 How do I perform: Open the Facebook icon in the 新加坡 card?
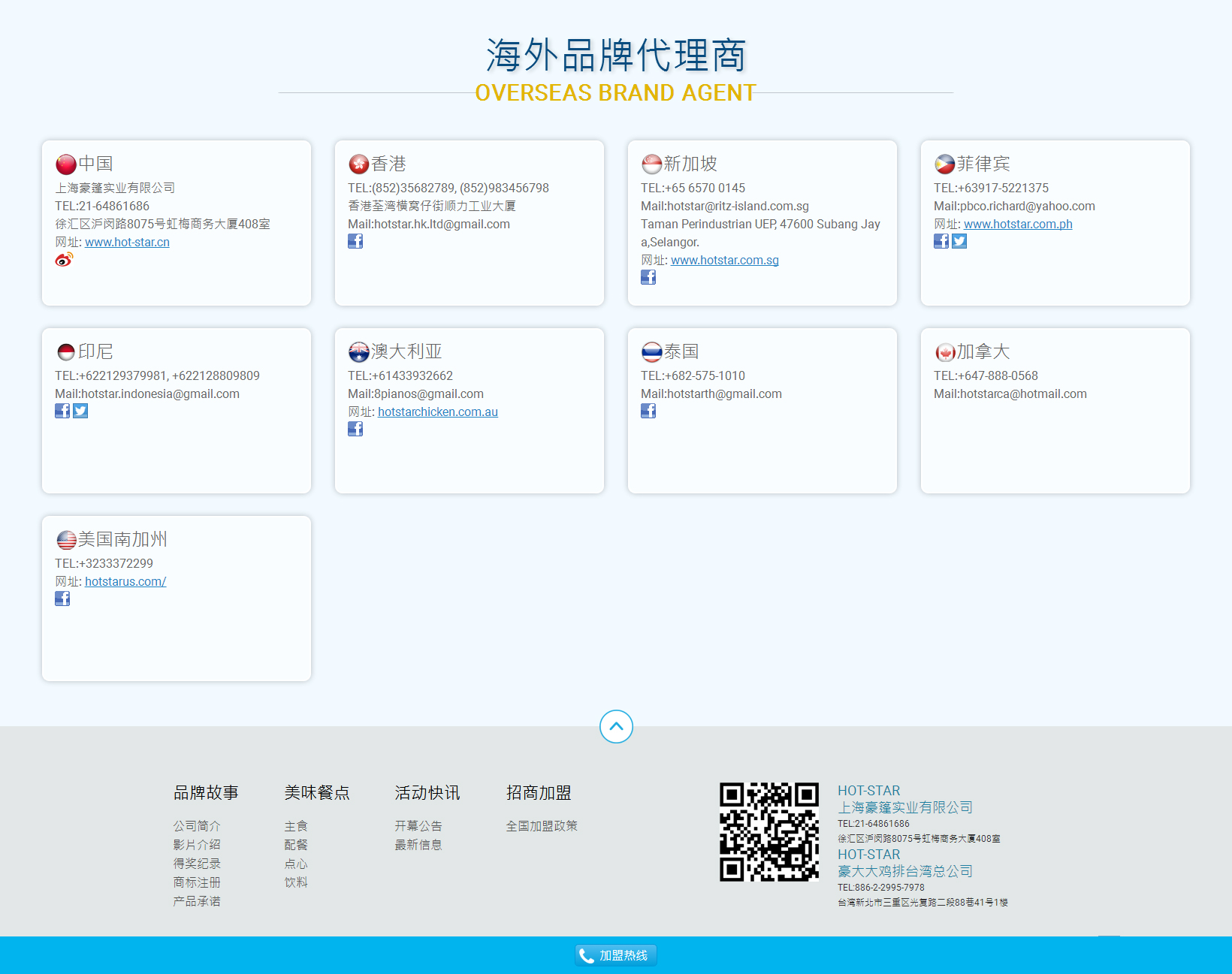(648, 277)
